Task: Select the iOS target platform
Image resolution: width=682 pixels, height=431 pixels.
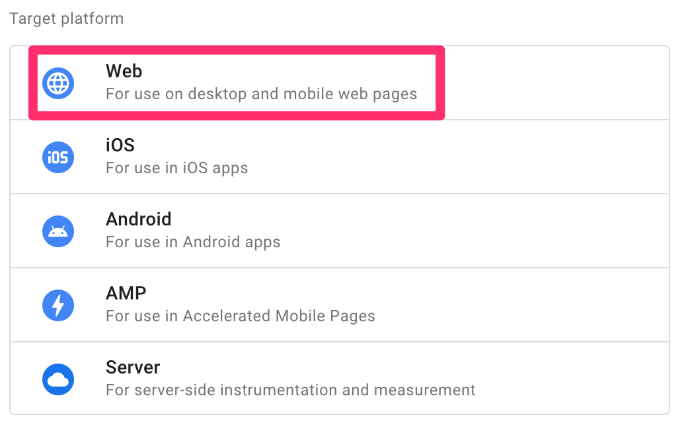Action: (340, 157)
